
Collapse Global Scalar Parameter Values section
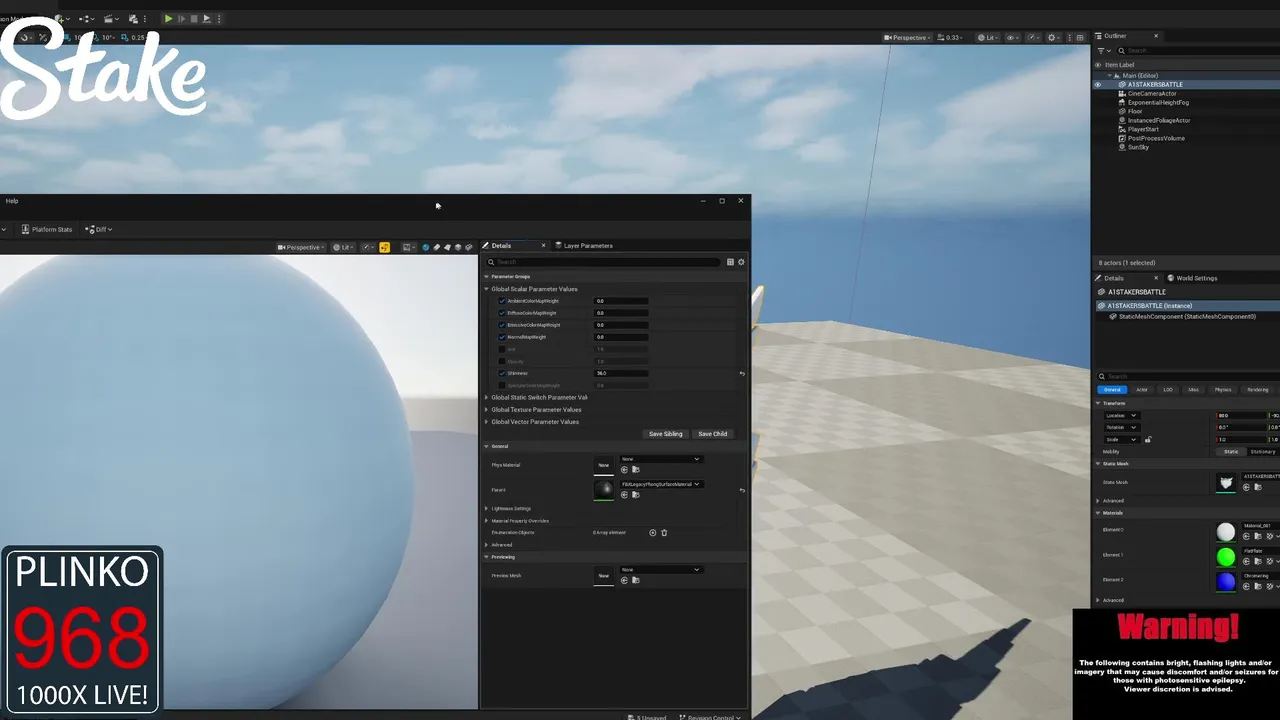pyautogui.click(x=487, y=289)
